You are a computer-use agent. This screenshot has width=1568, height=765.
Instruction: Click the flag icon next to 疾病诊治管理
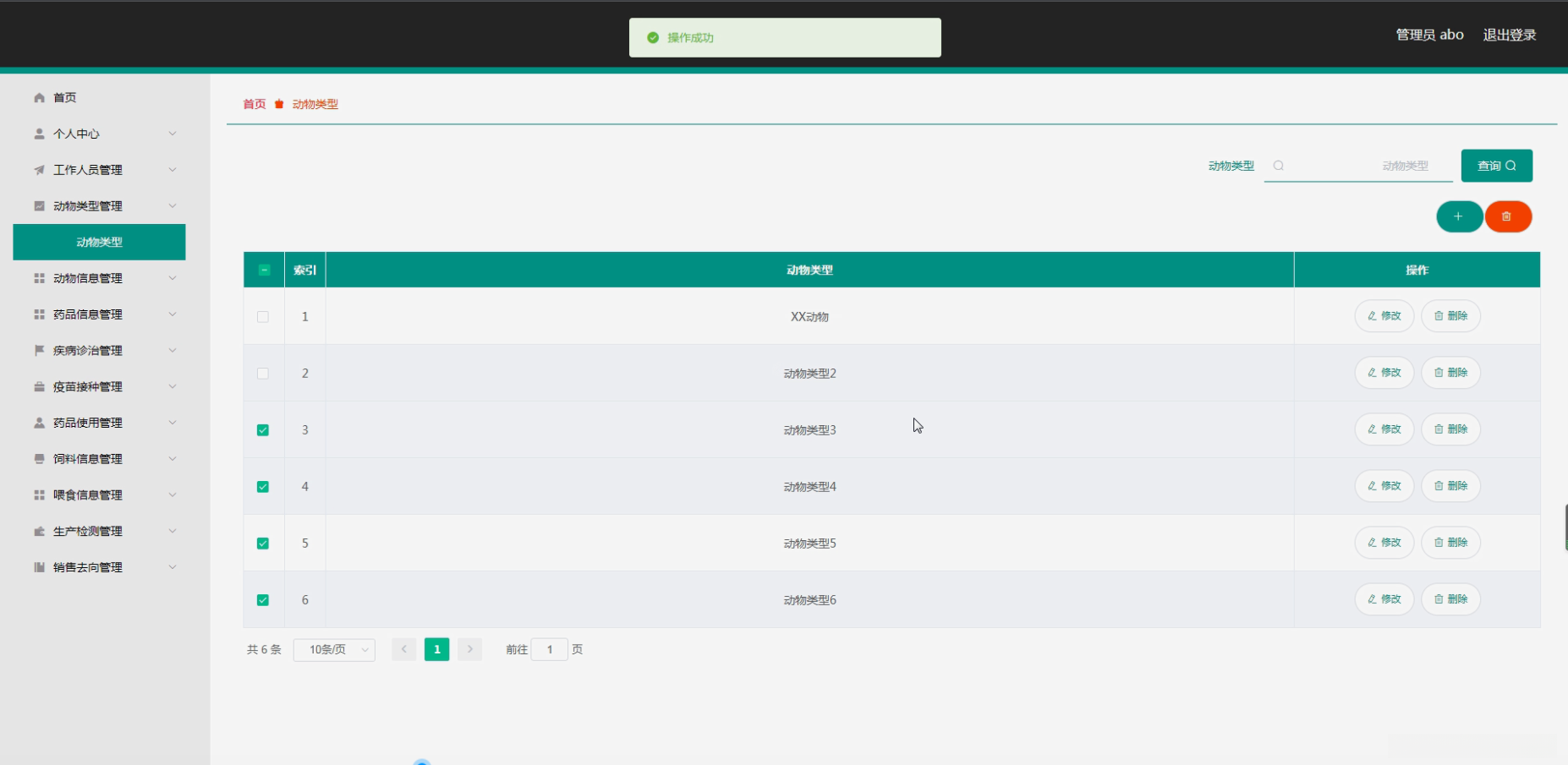[39, 350]
